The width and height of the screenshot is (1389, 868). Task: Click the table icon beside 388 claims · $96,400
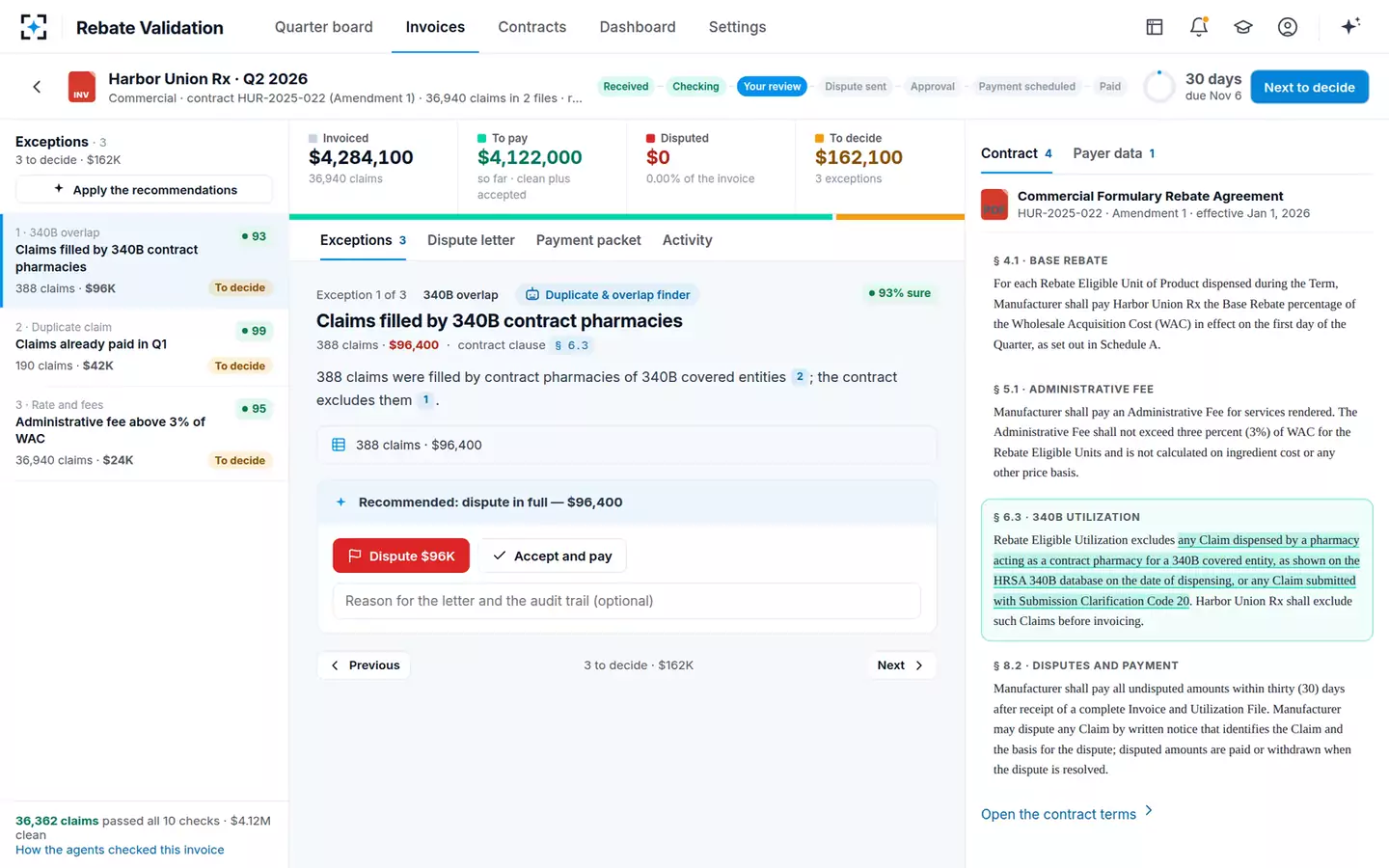pos(339,445)
